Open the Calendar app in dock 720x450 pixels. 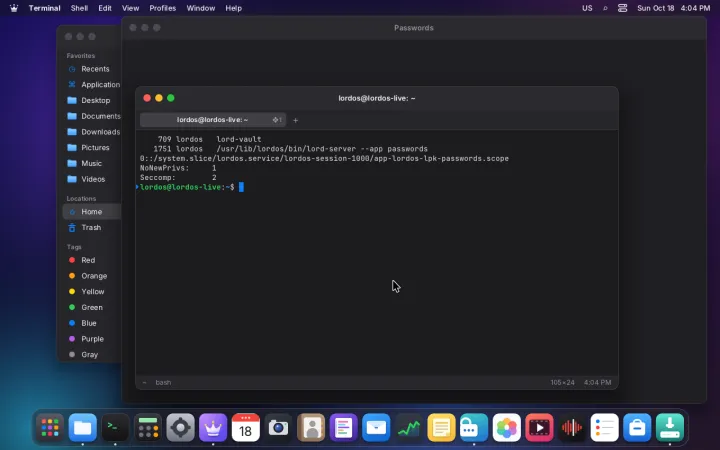point(246,428)
